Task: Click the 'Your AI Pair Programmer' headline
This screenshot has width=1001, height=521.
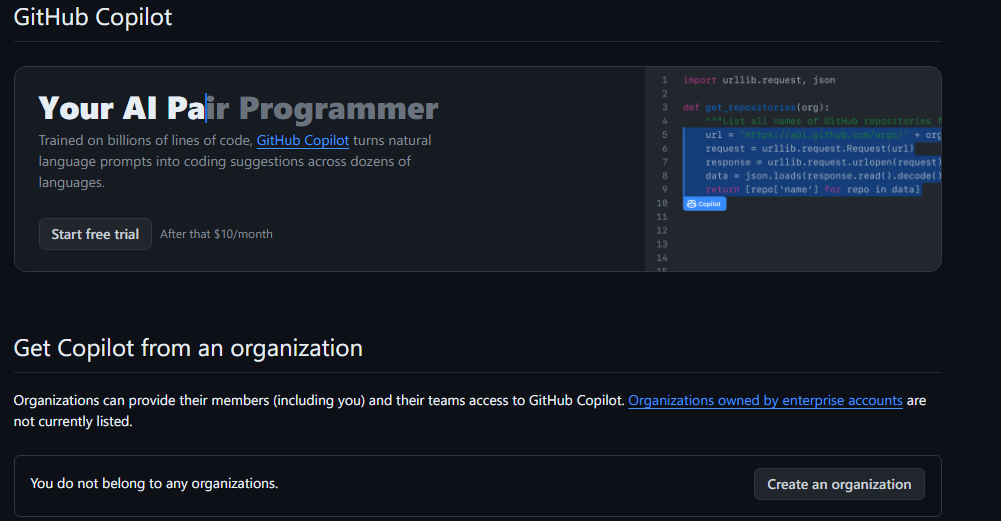Action: pos(238,109)
